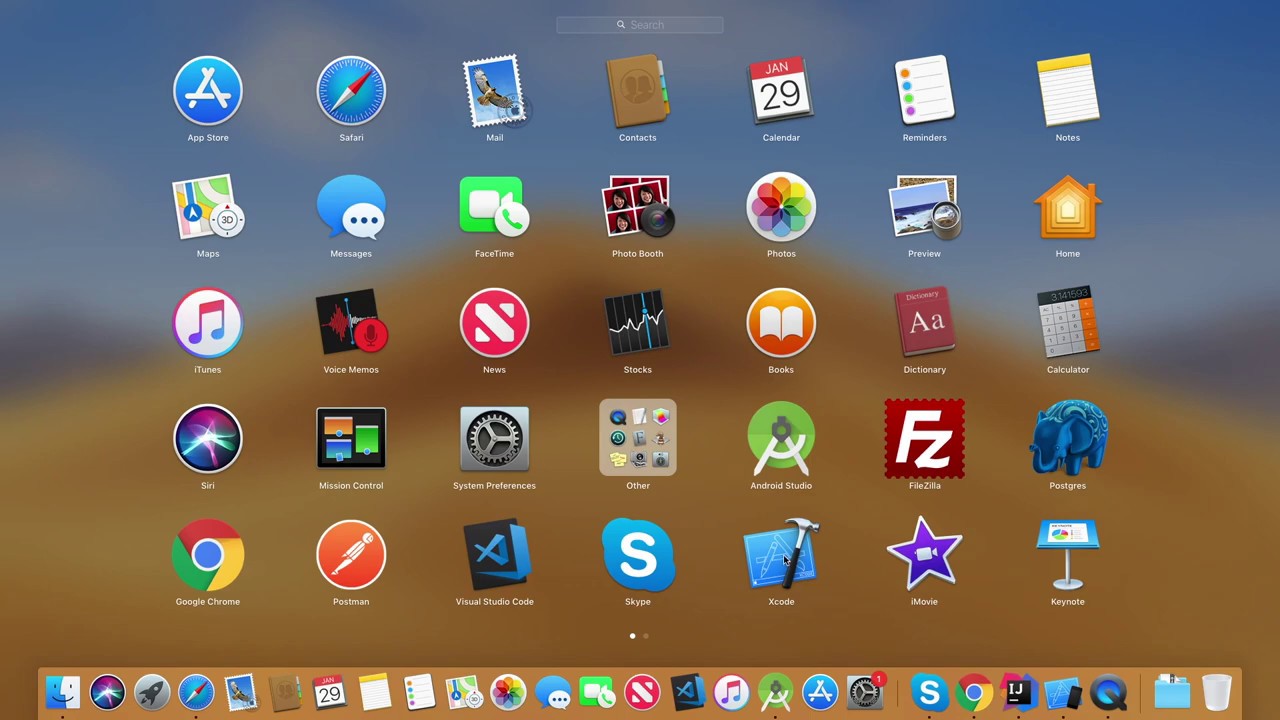Open Calendar from the Launchpad grid
Viewport: 1280px width, 720px height.
pyautogui.click(x=781, y=92)
